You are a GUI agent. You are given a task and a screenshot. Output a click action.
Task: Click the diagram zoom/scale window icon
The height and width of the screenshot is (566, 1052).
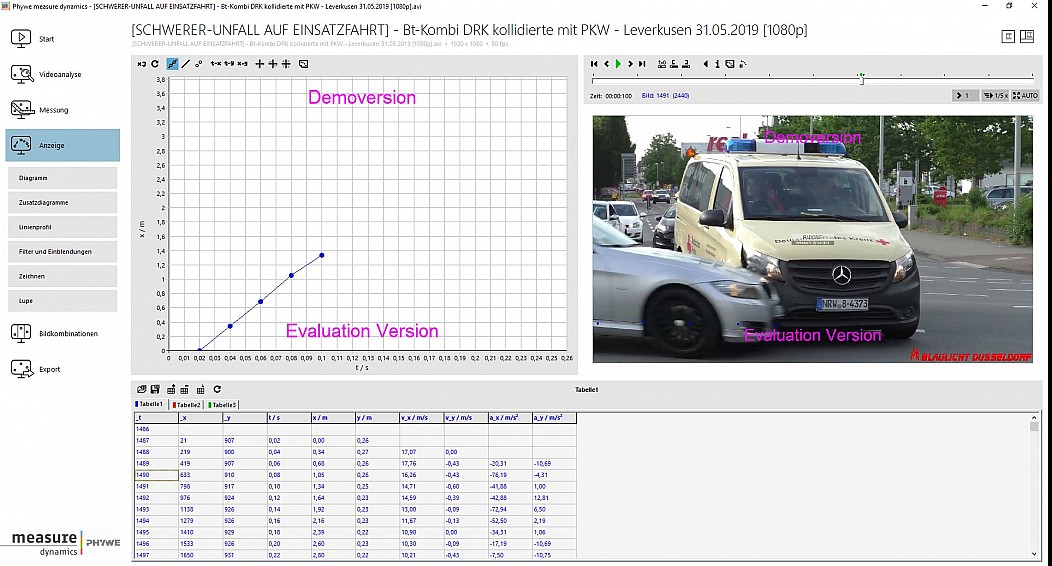pos(303,64)
